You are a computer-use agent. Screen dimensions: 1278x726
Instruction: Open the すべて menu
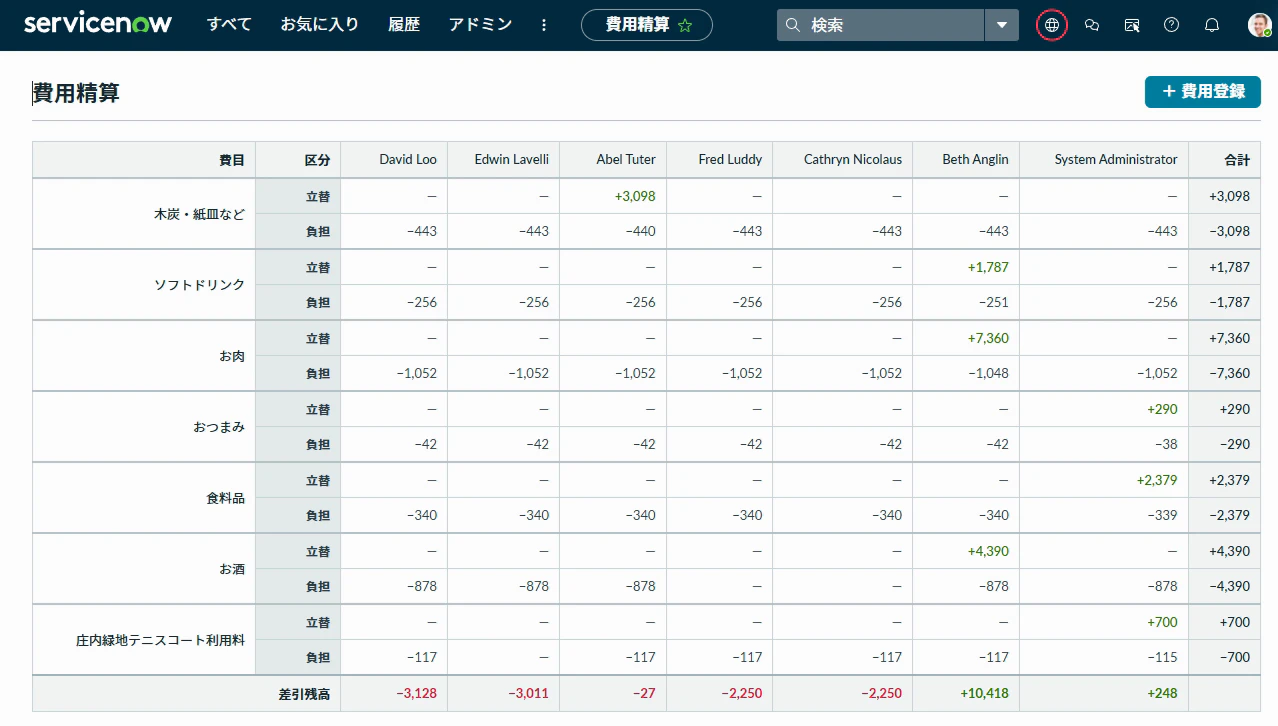pyautogui.click(x=229, y=25)
